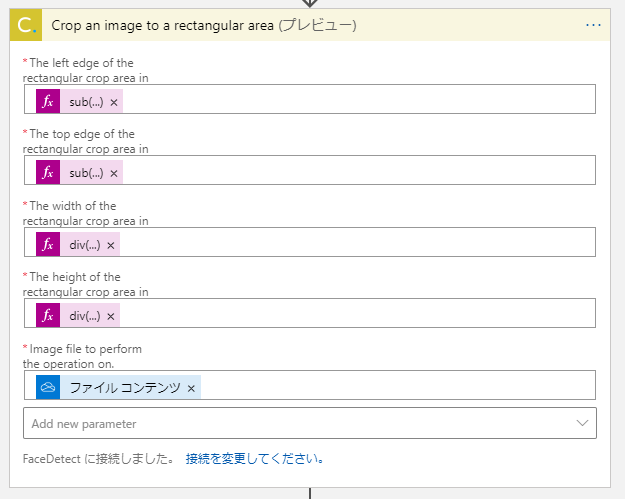The image size is (625, 499).
Task: Click 'FaceDetect に接続しました。' status text
Action: tap(98, 459)
